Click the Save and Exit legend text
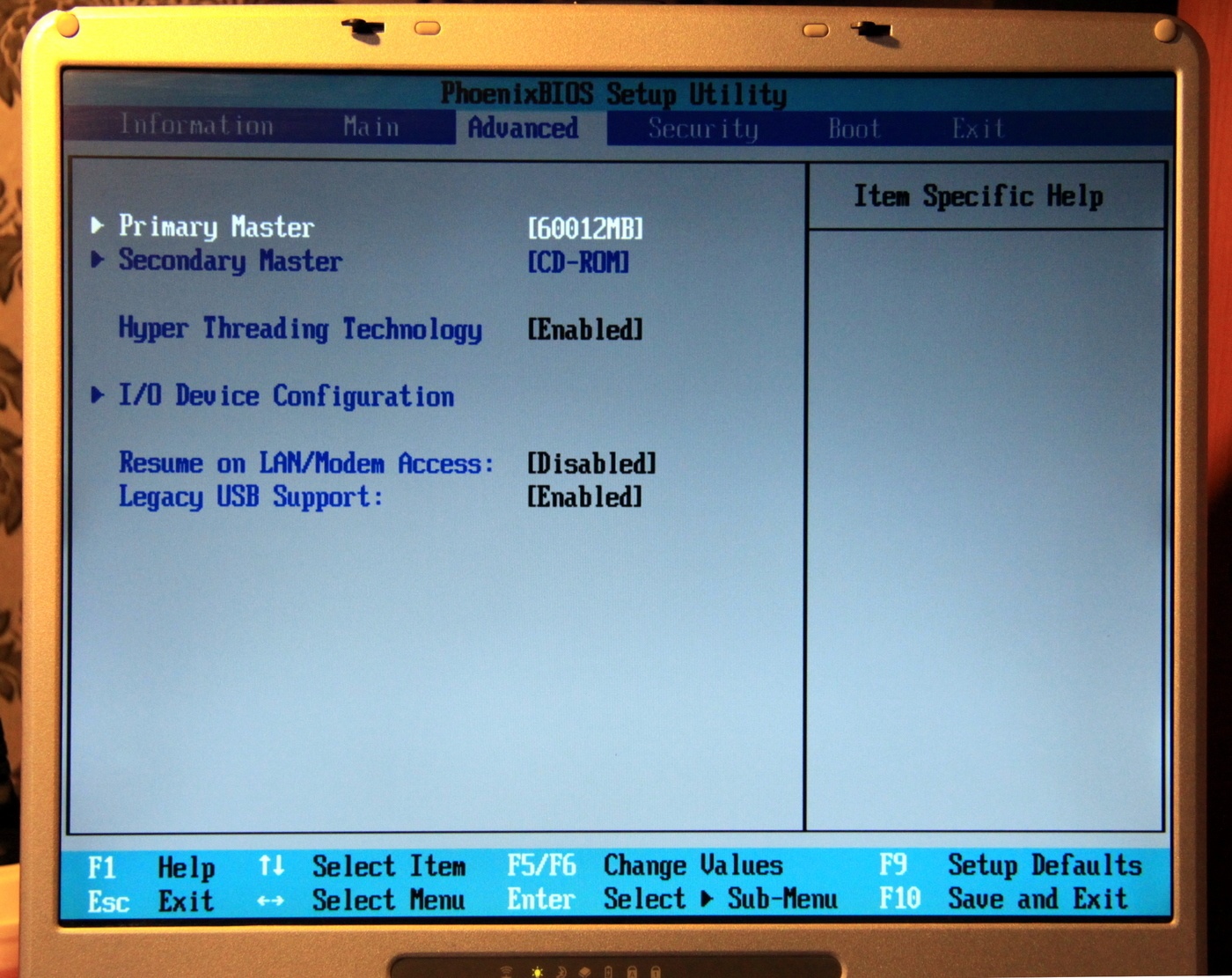 pos(1038,899)
